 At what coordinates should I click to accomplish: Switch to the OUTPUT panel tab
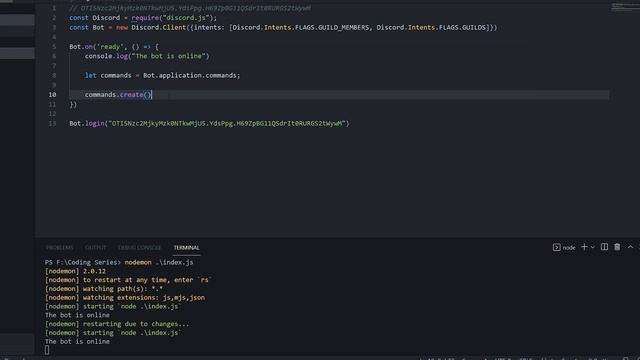(96, 248)
